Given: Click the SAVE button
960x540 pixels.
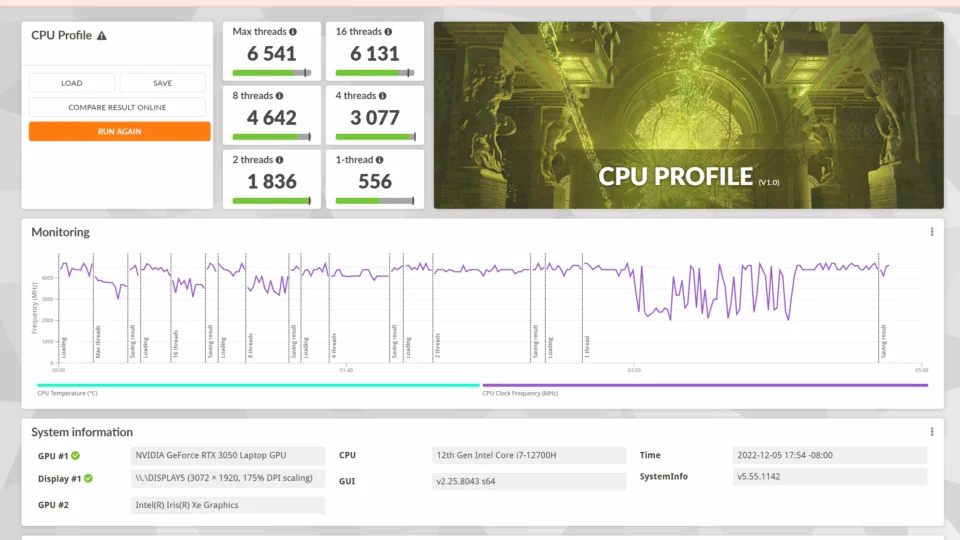Looking at the screenshot, I should (x=162, y=83).
